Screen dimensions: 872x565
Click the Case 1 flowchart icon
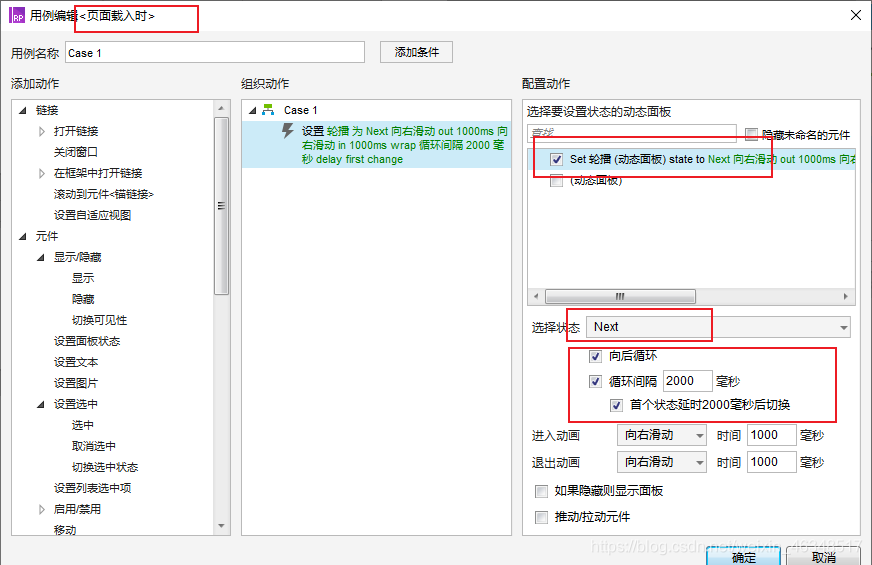268,110
